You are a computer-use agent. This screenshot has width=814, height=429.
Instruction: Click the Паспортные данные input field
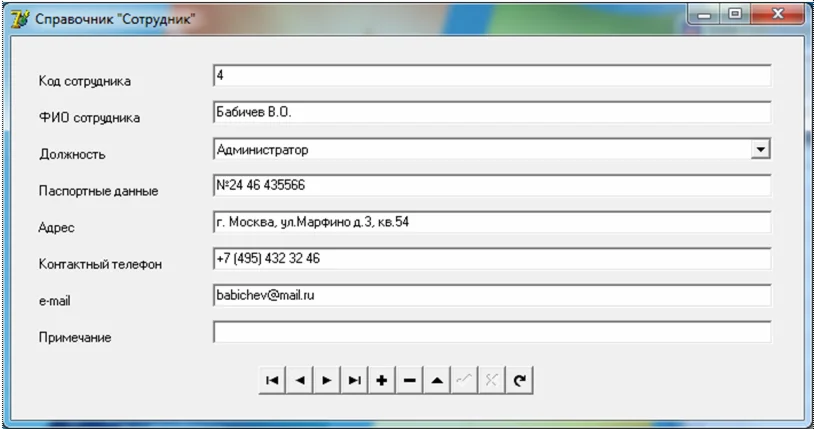point(492,186)
